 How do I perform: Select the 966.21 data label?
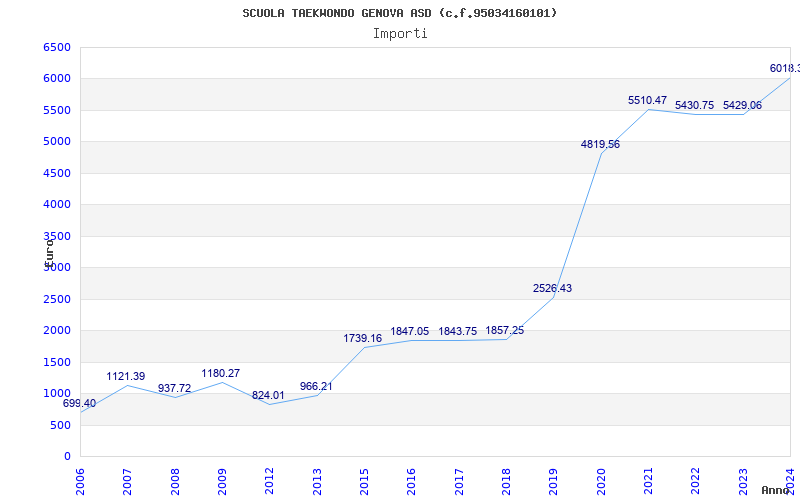coord(316,386)
